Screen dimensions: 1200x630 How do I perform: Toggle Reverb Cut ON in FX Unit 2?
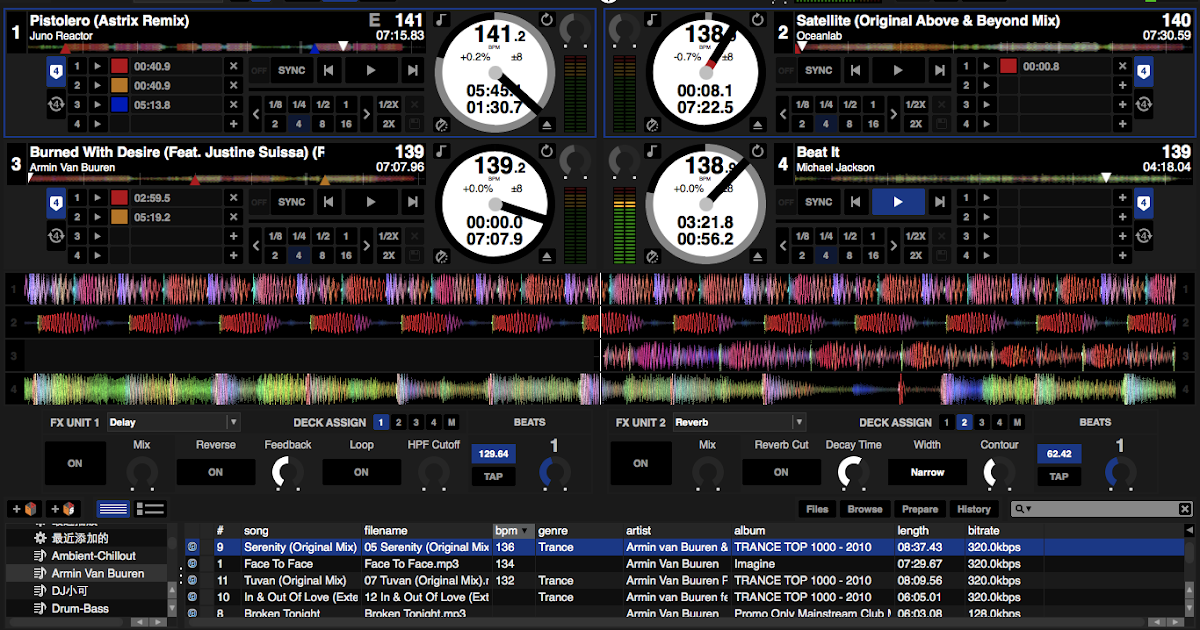tap(781, 472)
